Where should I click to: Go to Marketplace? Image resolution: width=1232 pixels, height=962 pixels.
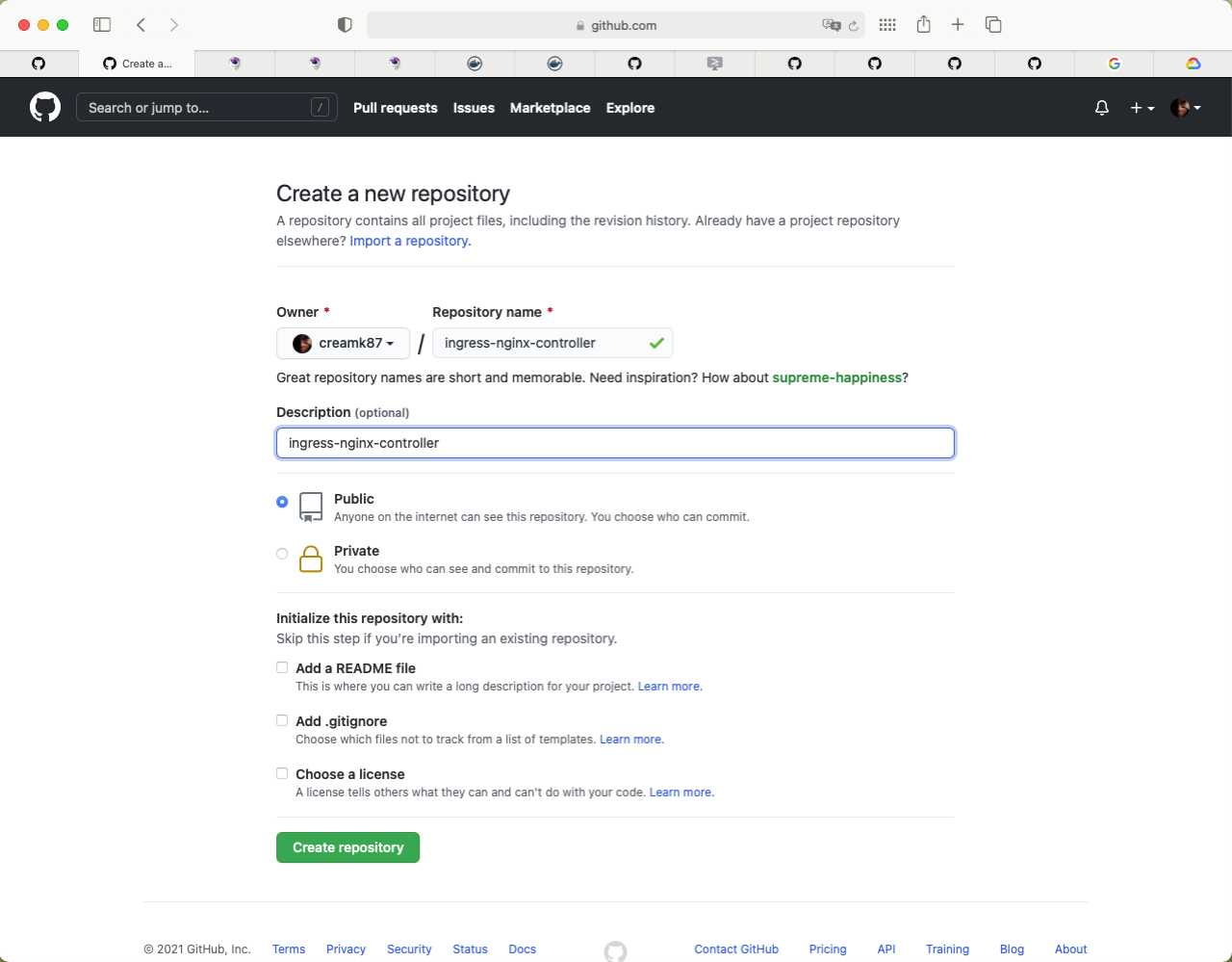click(x=551, y=108)
